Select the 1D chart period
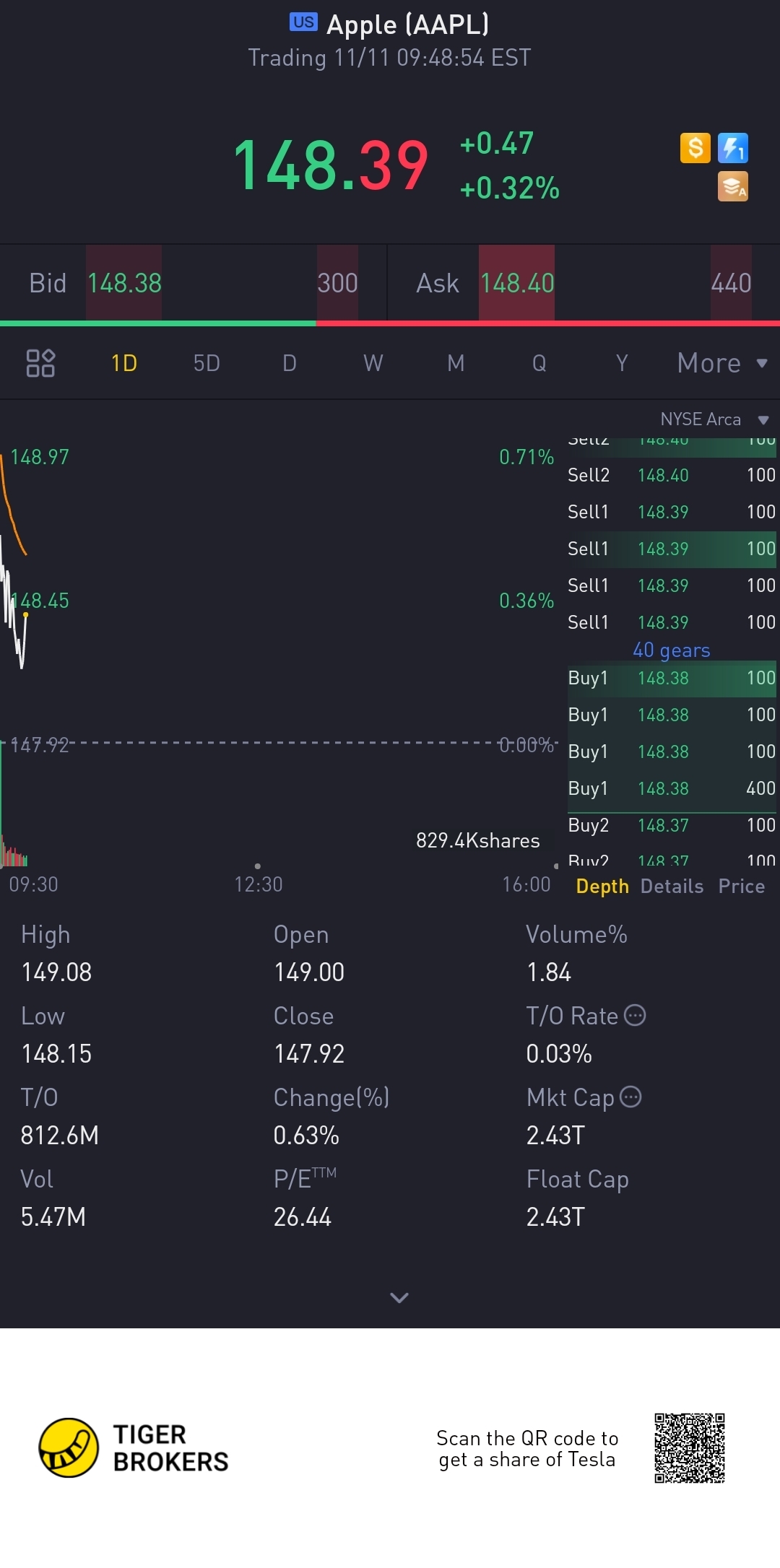This screenshot has width=780, height=1568. tap(124, 363)
